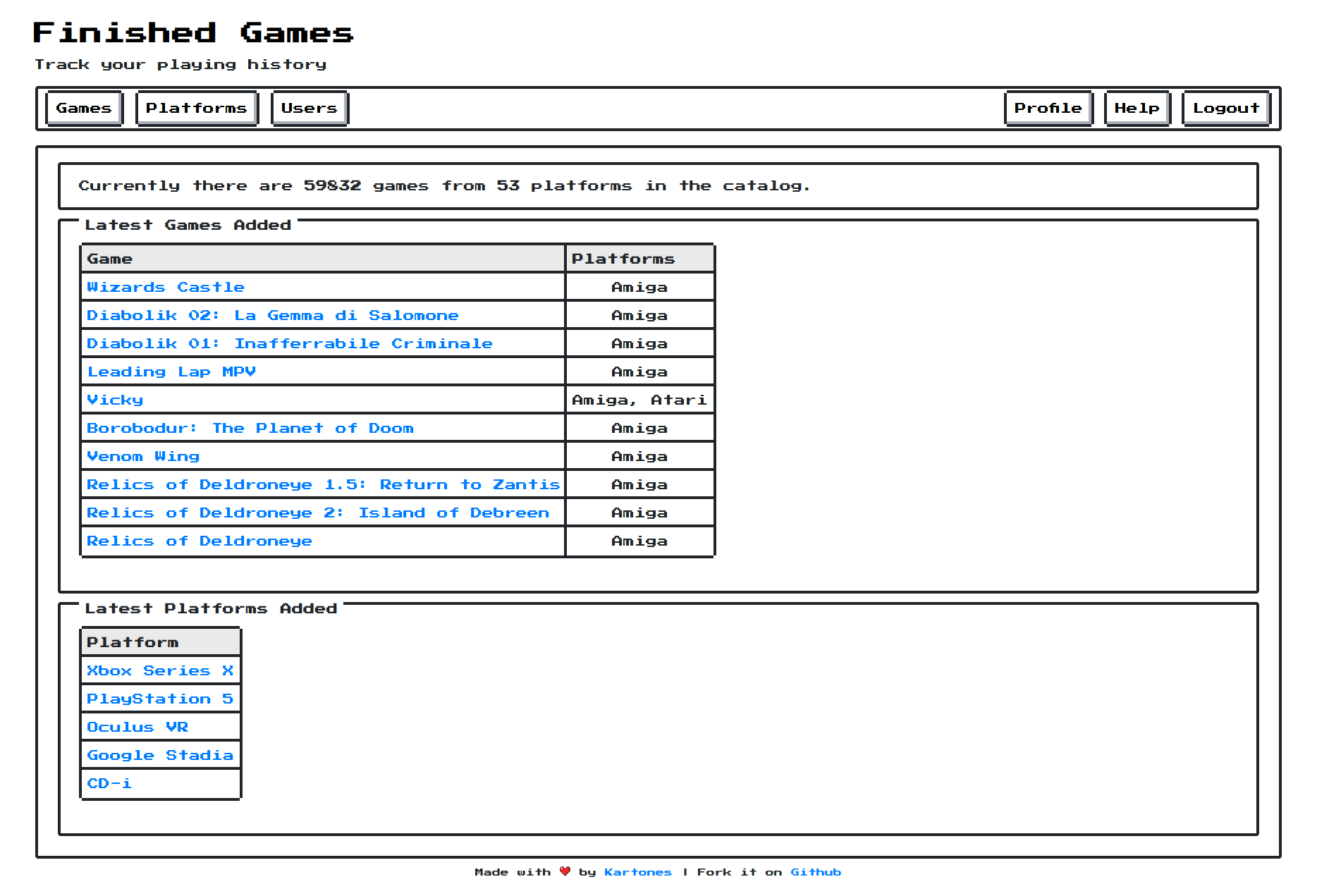Click the Platform table header
1317x896 pixels.
[161, 642]
